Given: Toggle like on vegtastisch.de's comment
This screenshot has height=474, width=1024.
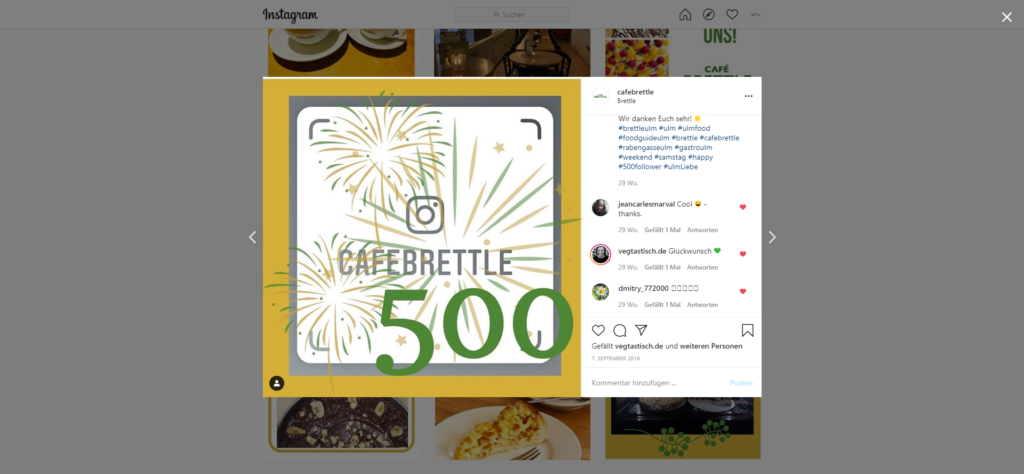Looking at the screenshot, I should click(743, 254).
